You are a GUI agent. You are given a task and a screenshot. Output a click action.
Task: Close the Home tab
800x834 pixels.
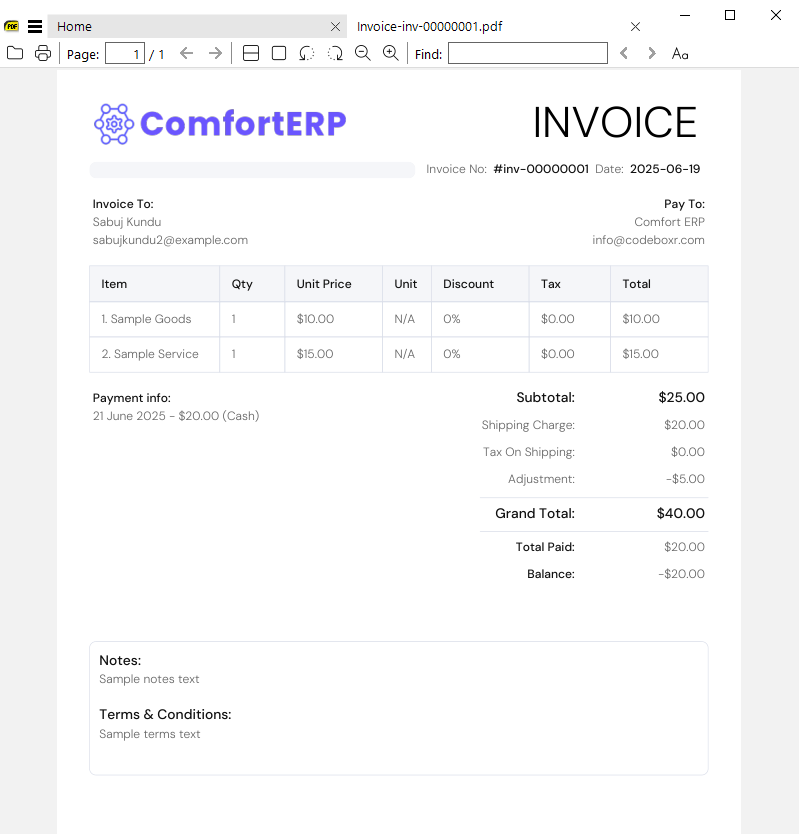point(336,27)
